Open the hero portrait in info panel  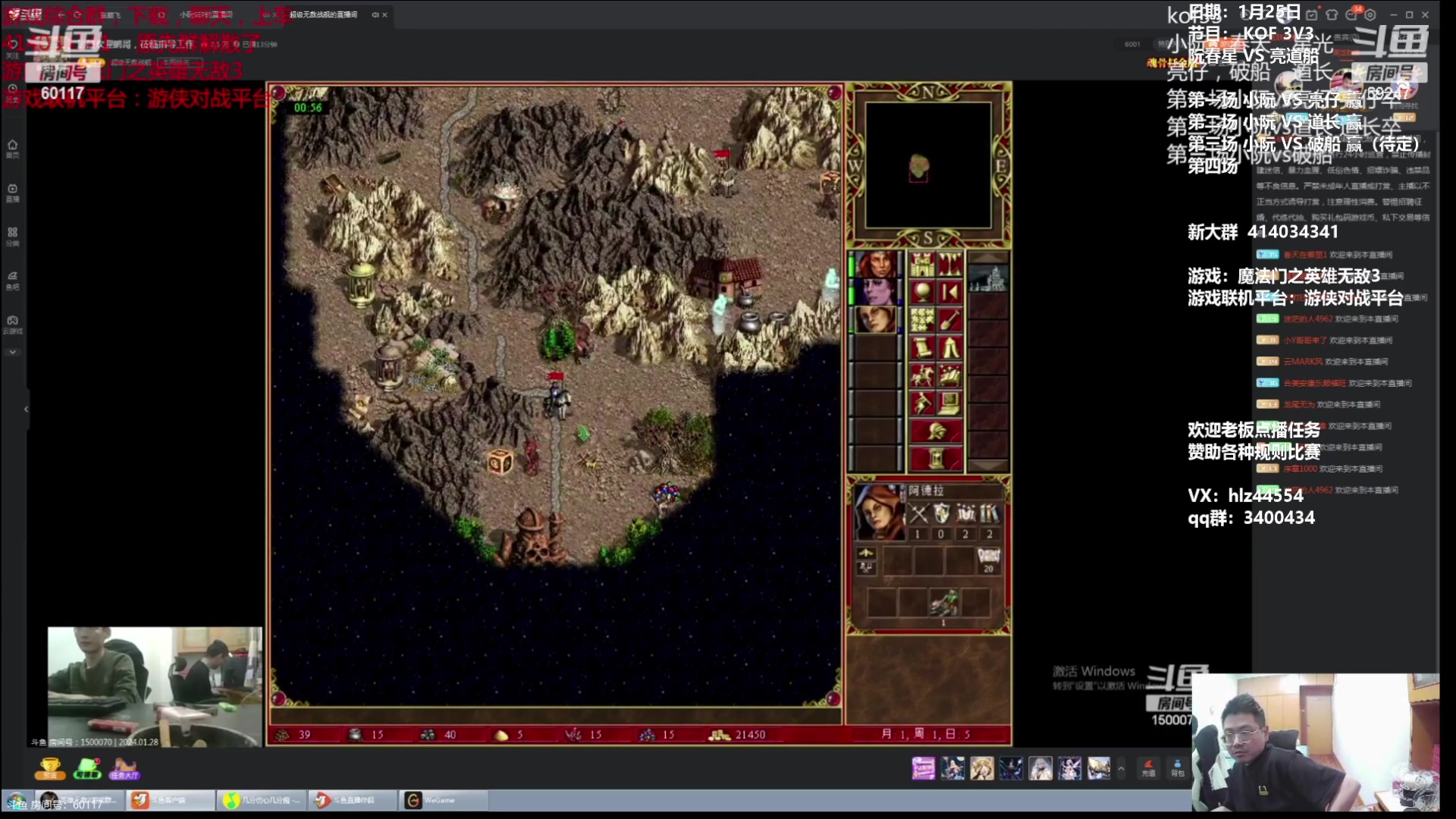(x=880, y=513)
